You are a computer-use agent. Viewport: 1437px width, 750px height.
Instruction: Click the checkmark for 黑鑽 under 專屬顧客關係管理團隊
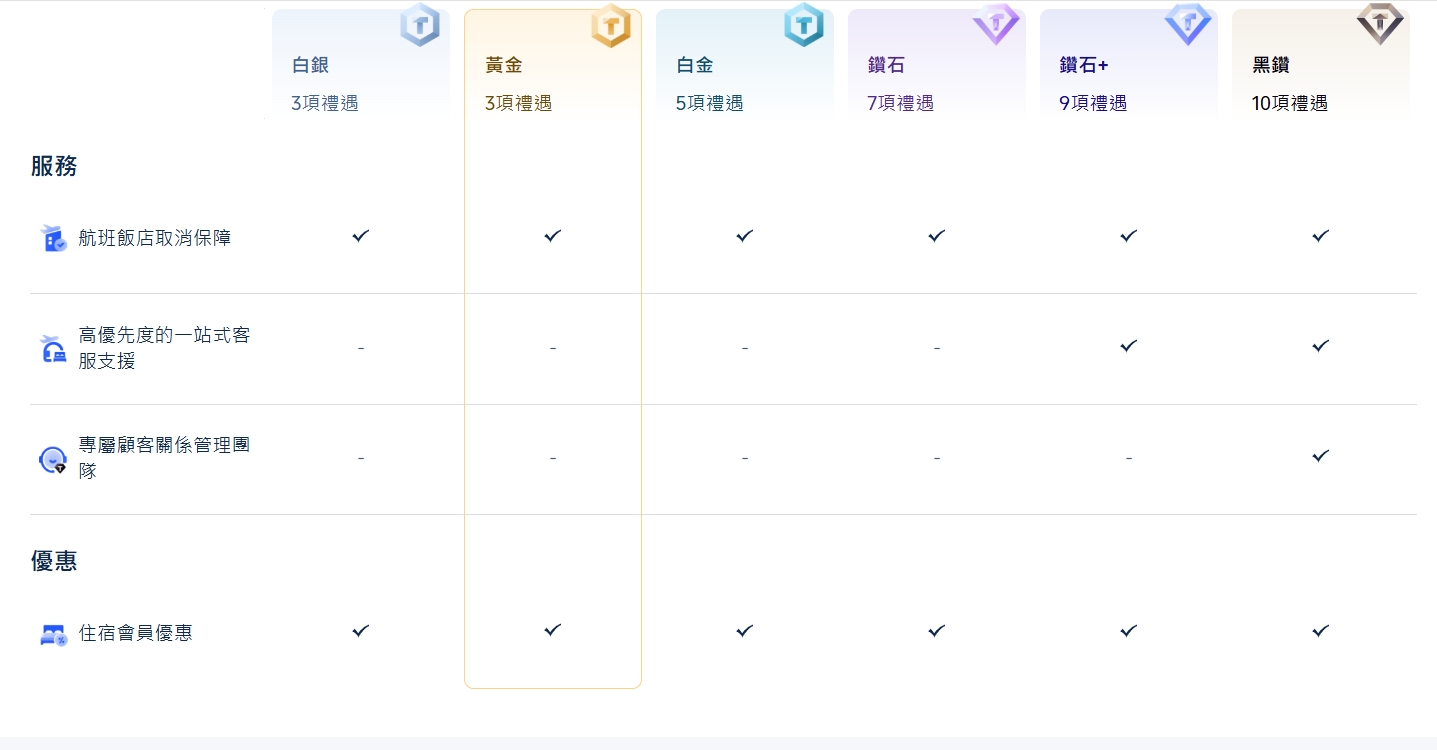[x=1320, y=456]
